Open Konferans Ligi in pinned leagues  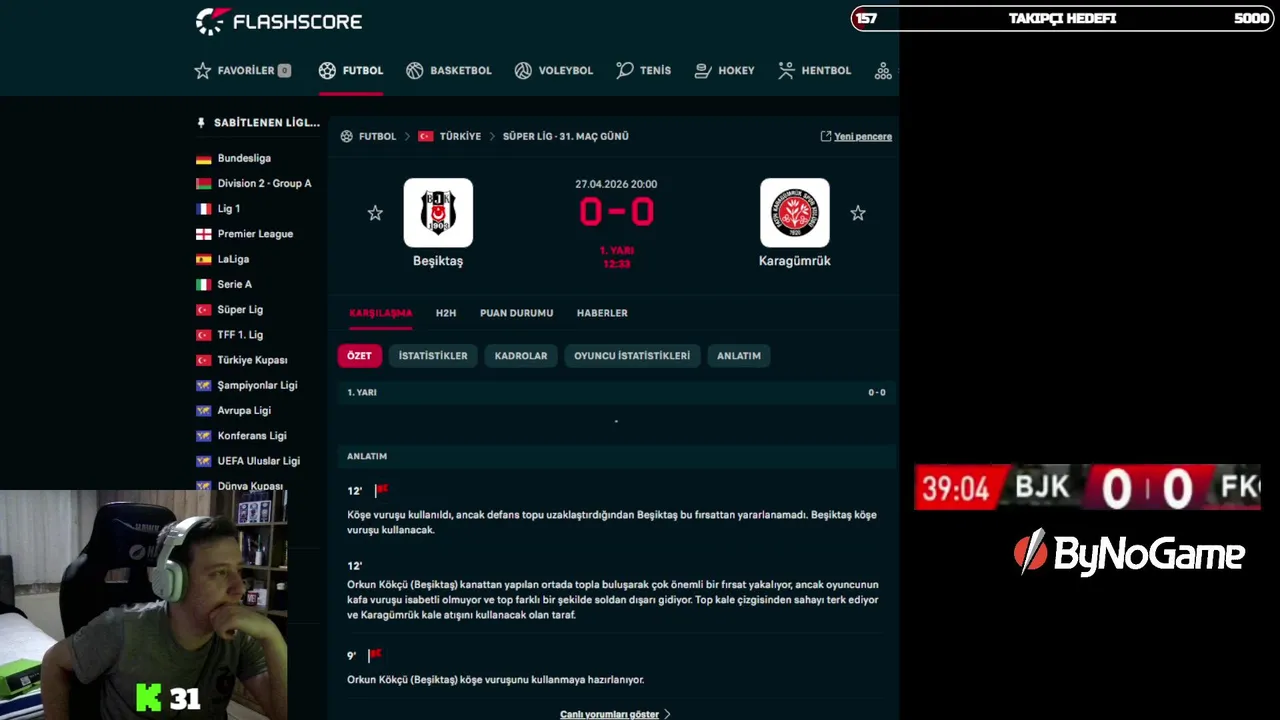[x=252, y=436]
